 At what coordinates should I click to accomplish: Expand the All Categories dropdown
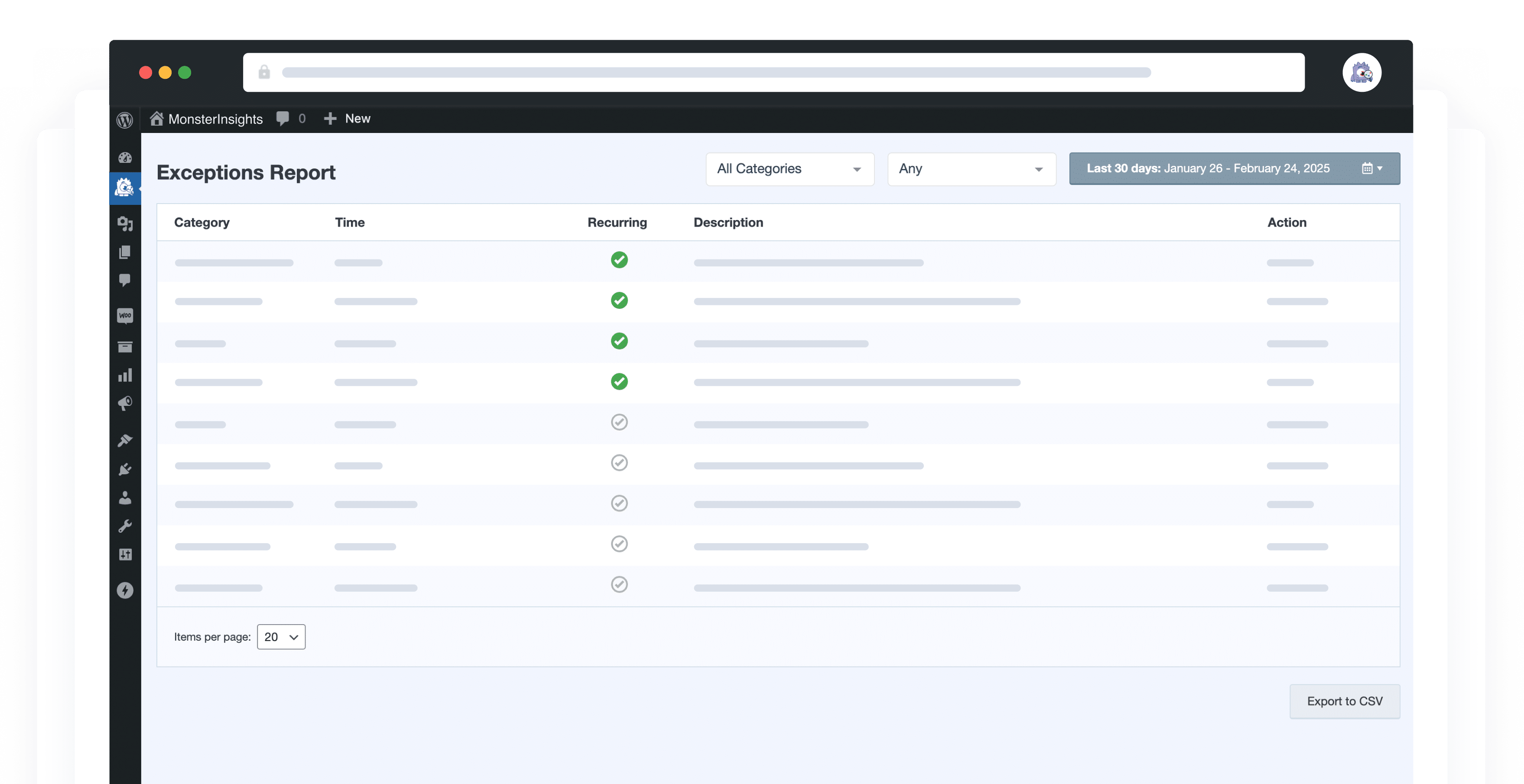click(x=789, y=169)
